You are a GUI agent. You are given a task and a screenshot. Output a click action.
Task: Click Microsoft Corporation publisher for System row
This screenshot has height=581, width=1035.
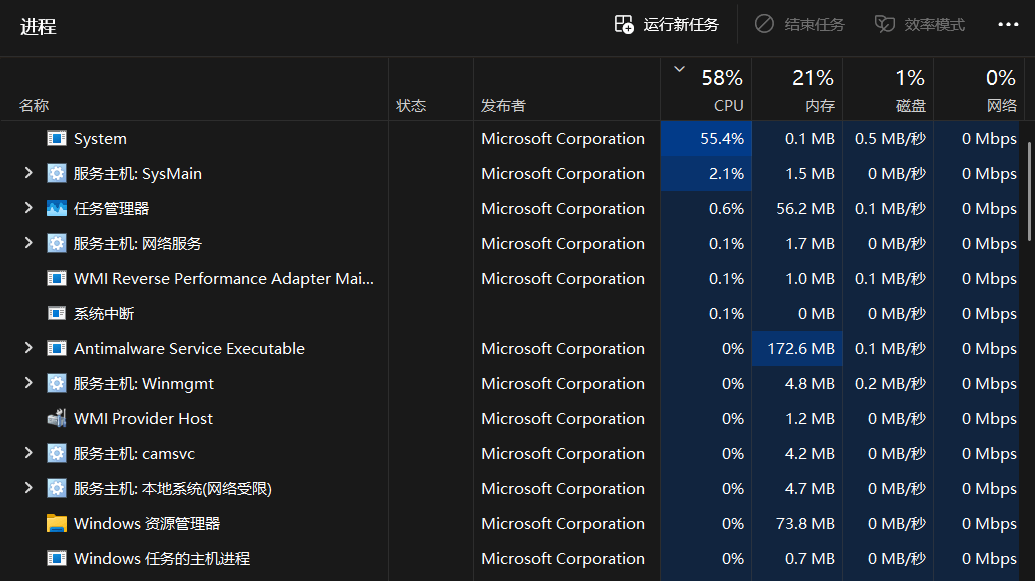[x=562, y=139]
